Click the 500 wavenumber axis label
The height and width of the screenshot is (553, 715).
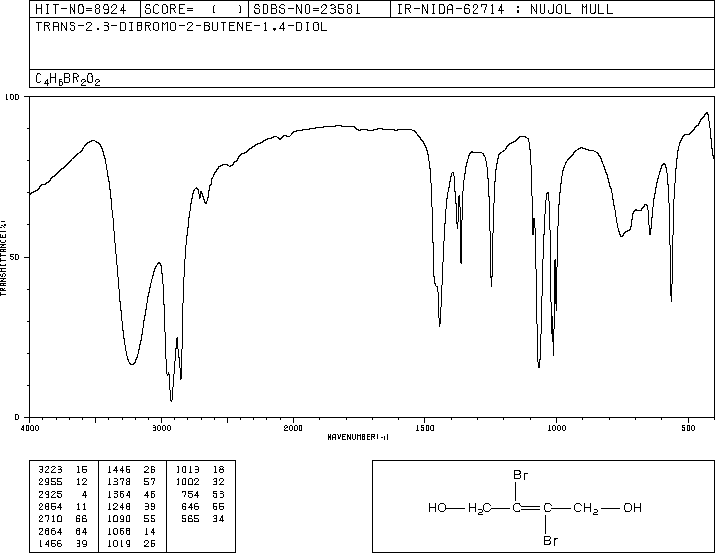pyautogui.click(x=689, y=428)
